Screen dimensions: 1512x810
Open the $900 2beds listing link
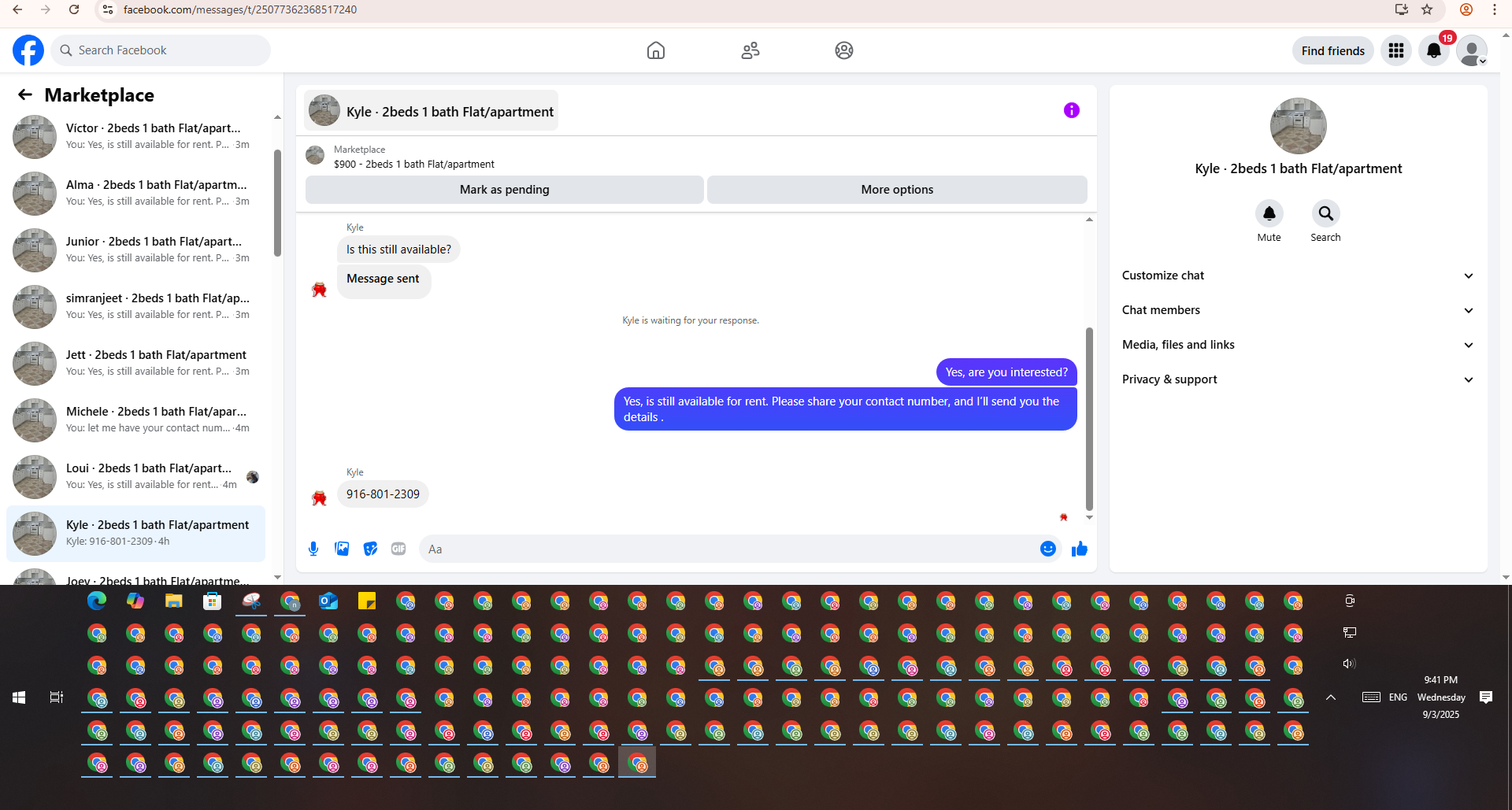pos(414,164)
